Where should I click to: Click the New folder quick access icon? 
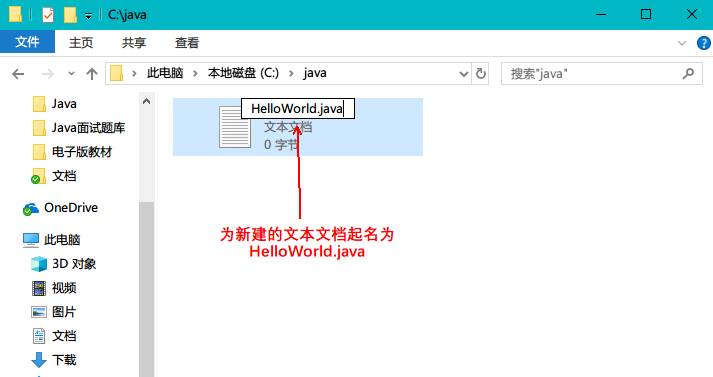point(70,15)
